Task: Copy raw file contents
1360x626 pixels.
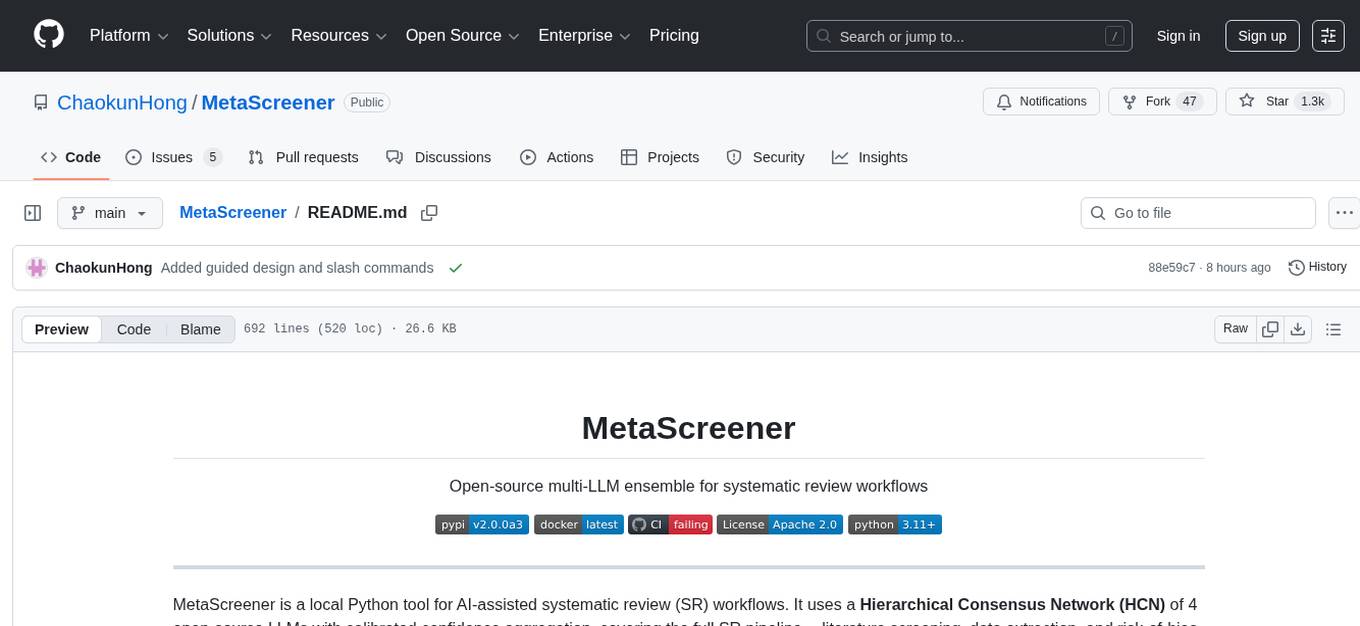Action: pos(1270,328)
